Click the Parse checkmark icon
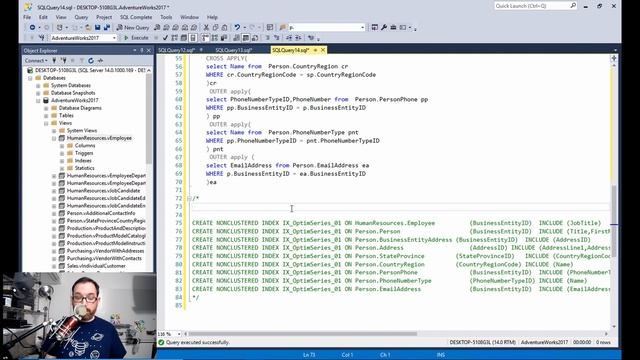Screen dimensions: 640x360 click(165, 38)
